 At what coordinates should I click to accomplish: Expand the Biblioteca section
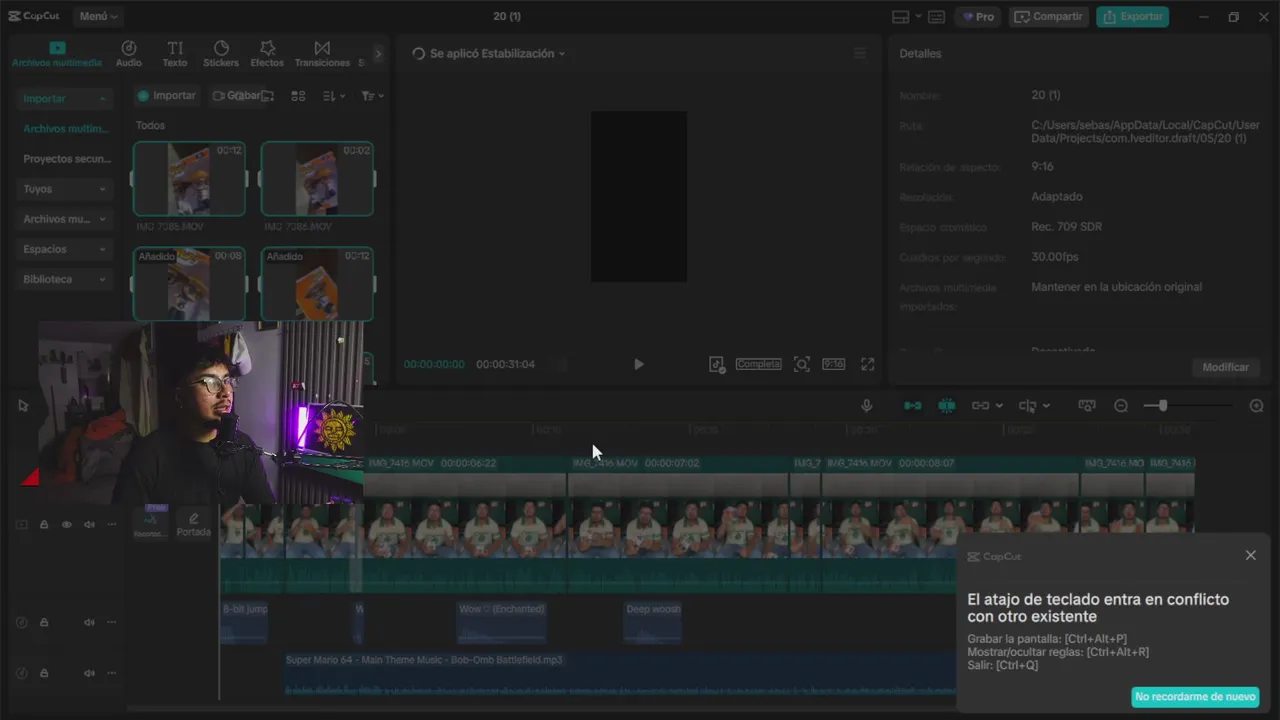pyautogui.click(x=65, y=279)
